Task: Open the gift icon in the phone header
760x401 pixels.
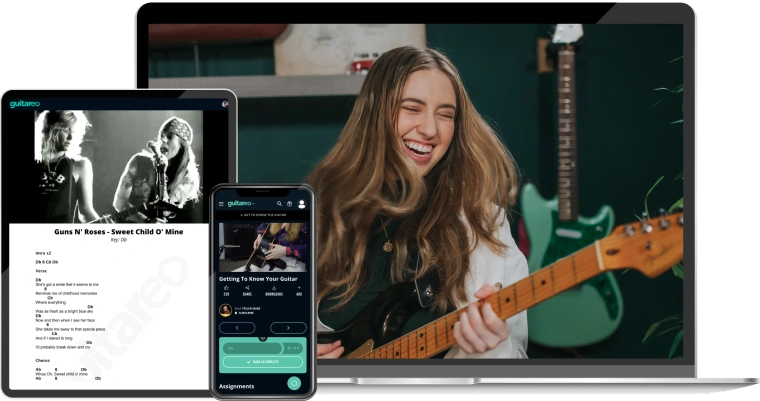Action: (290, 204)
